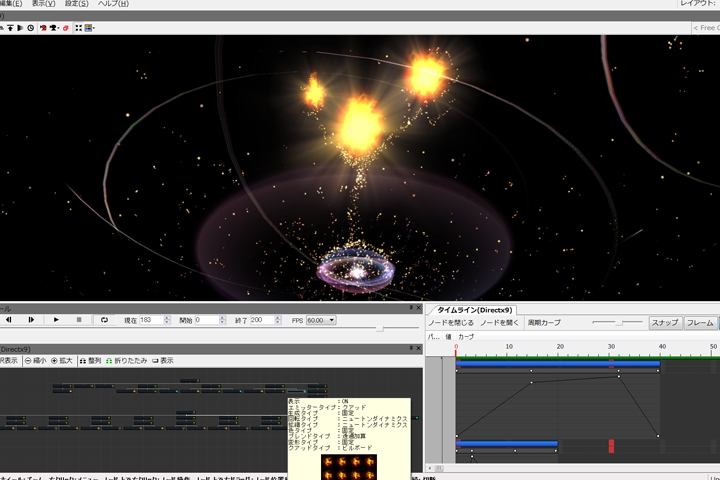Viewport: 720px width, 480px height.
Task: Step back one frame
Action: point(8,320)
